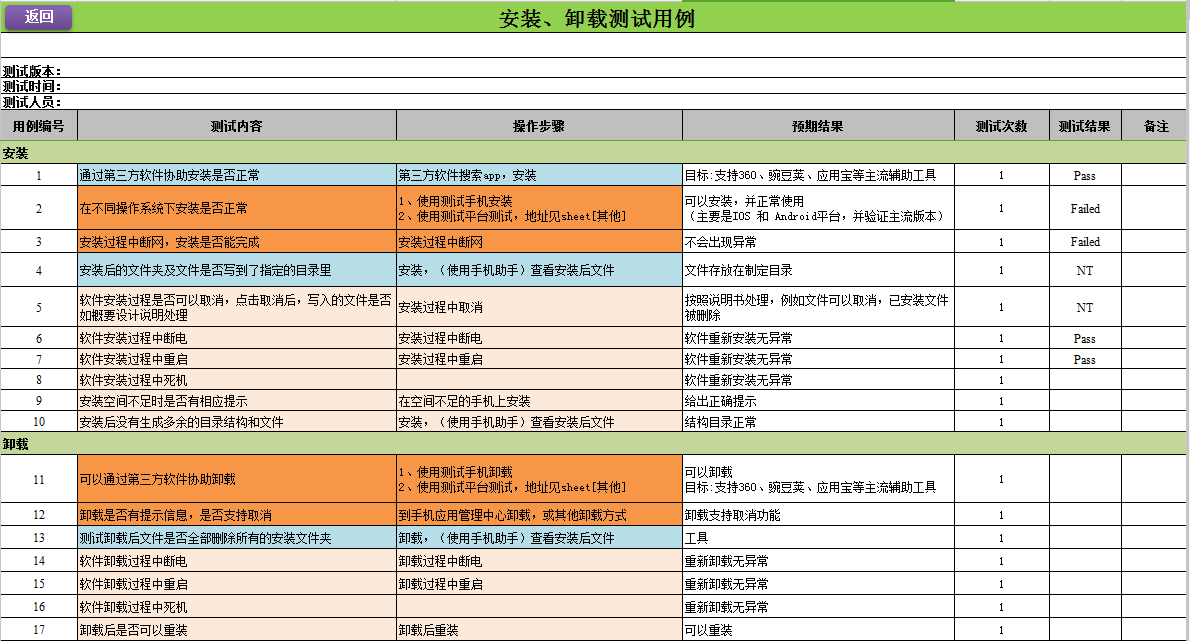Click the empty 备注 cell of case 1

click(x=1154, y=175)
